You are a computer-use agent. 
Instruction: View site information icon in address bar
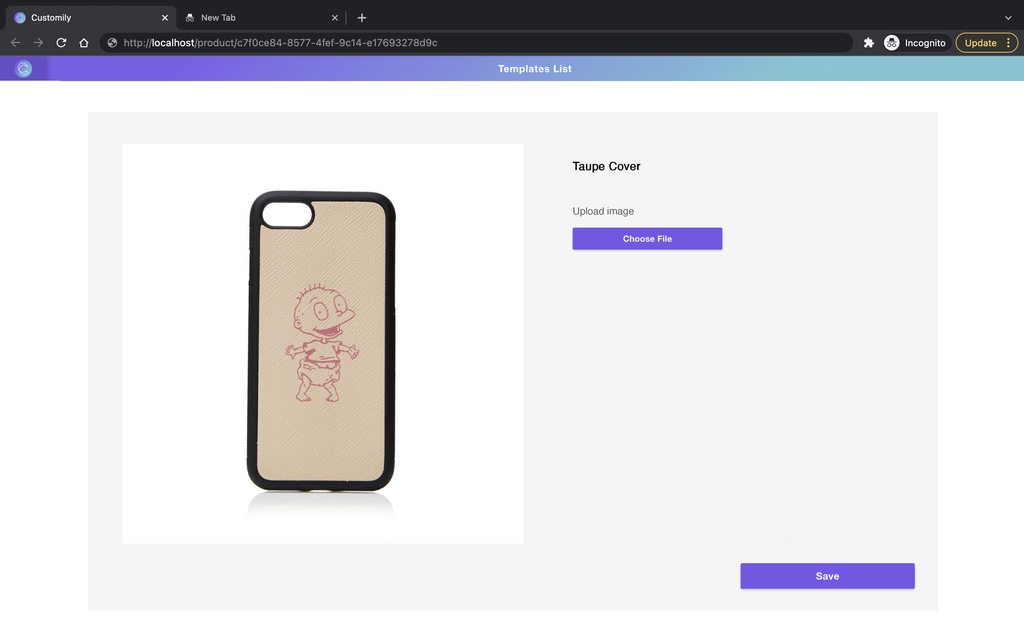[x=112, y=42]
